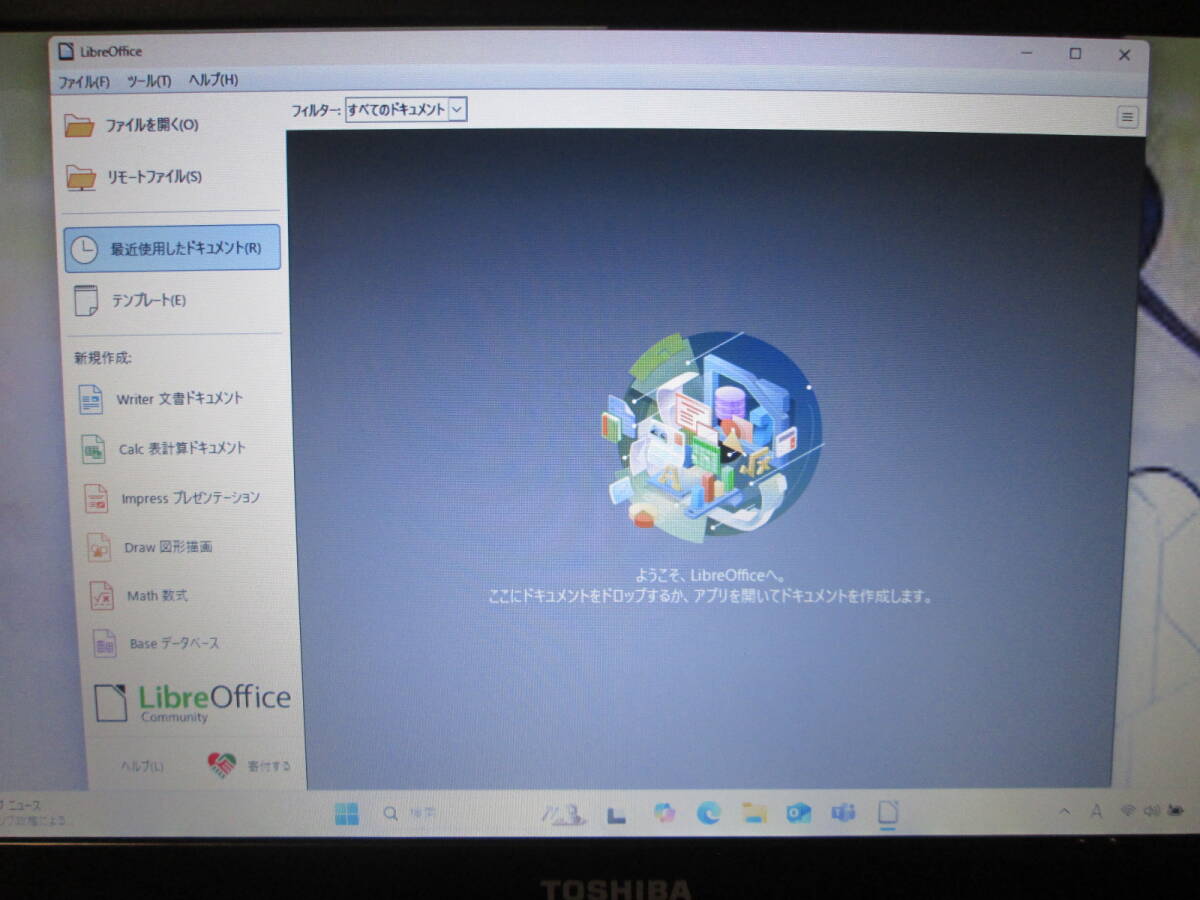This screenshot has height=900, width=1200.
Task: Click the LibreOffice taskbar icon
Action: [x=888, y=813]
